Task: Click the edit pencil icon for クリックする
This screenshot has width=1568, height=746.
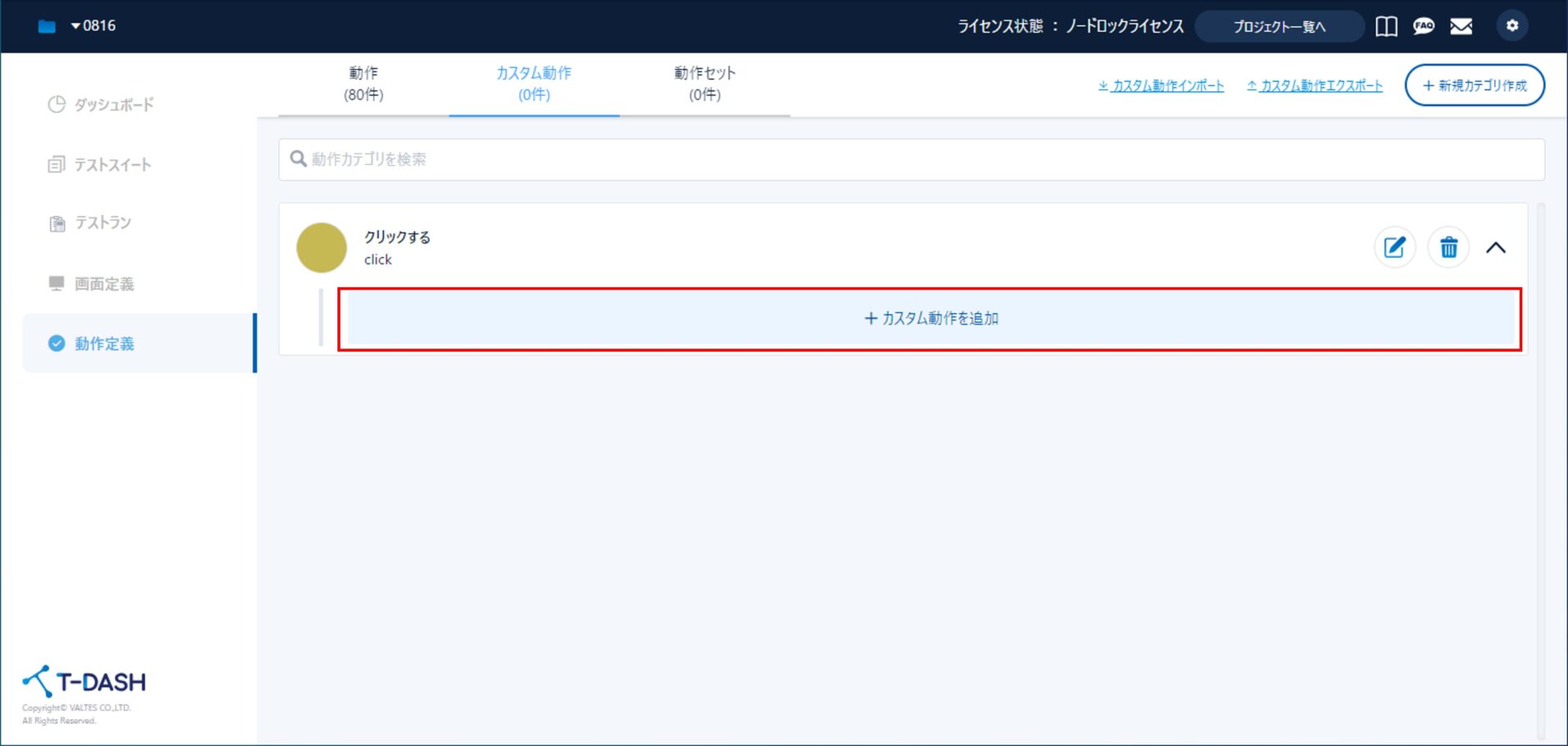Action: pos(1394,247)
